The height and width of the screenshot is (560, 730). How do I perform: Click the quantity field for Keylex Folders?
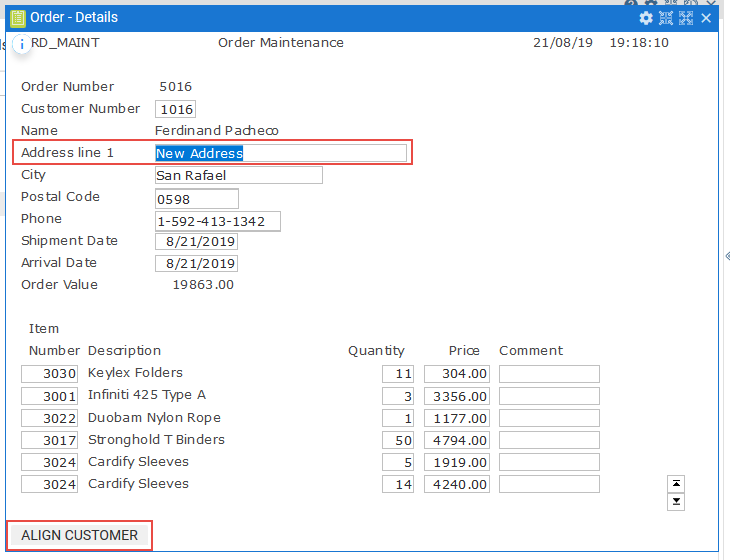click(397, 374)
